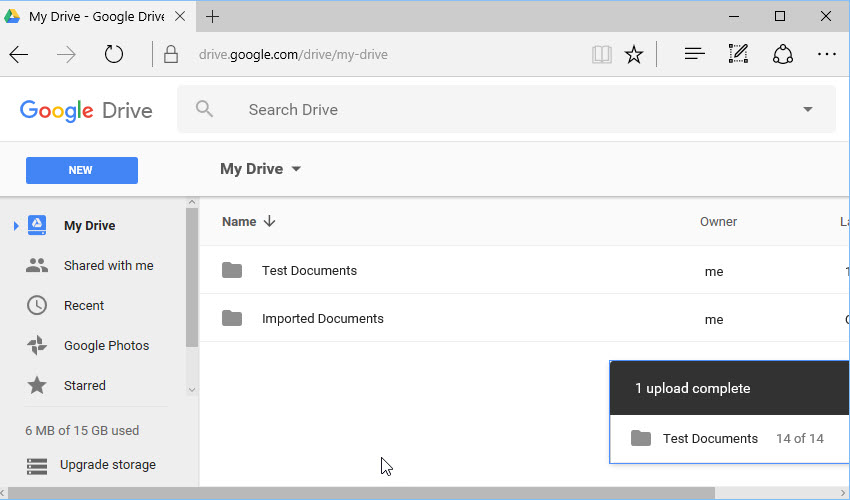The image size is (850, 500).
Task: Click the Test Documents folder icon in list
Action: 232,270
